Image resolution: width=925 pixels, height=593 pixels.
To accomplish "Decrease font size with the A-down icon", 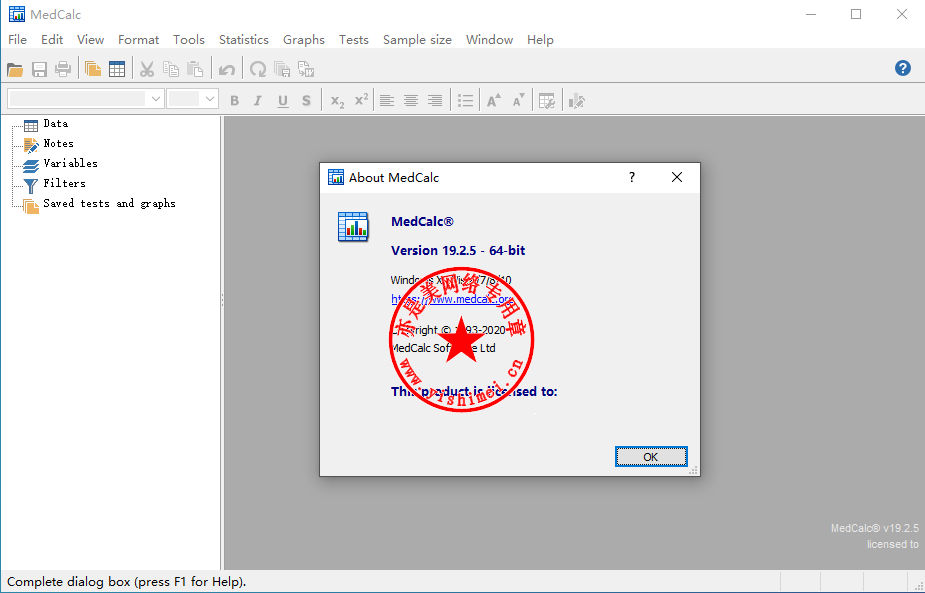I will [518, 101].
